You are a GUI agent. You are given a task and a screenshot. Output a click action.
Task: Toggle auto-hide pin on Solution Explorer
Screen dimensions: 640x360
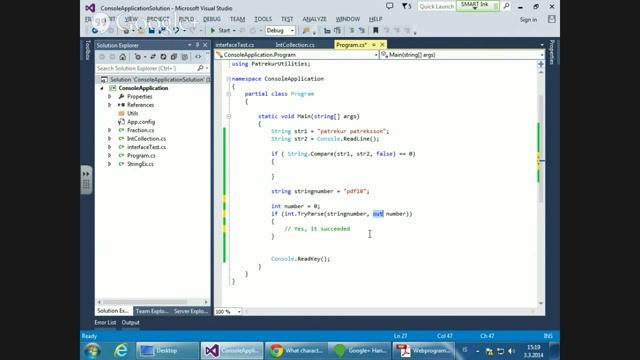[198, 45]
